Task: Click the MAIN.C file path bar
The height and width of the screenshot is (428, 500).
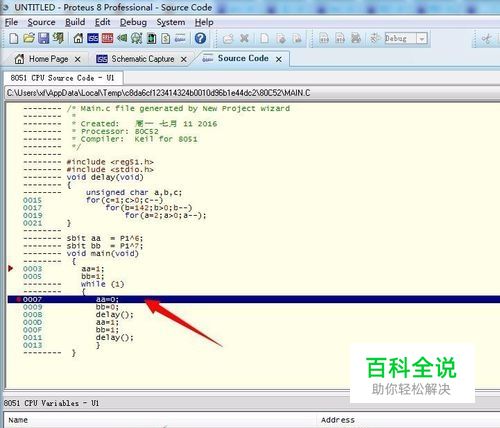Action: (252, 93)
